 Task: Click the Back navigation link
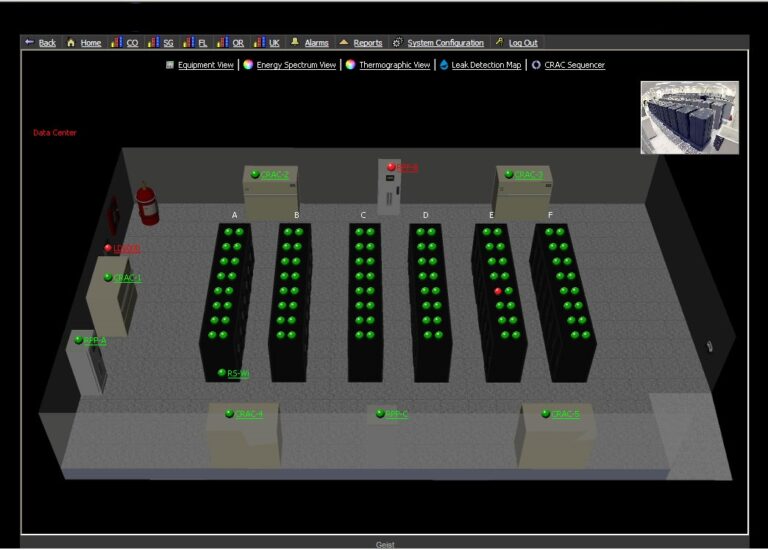pyautogui.click(x=47, y=43)
